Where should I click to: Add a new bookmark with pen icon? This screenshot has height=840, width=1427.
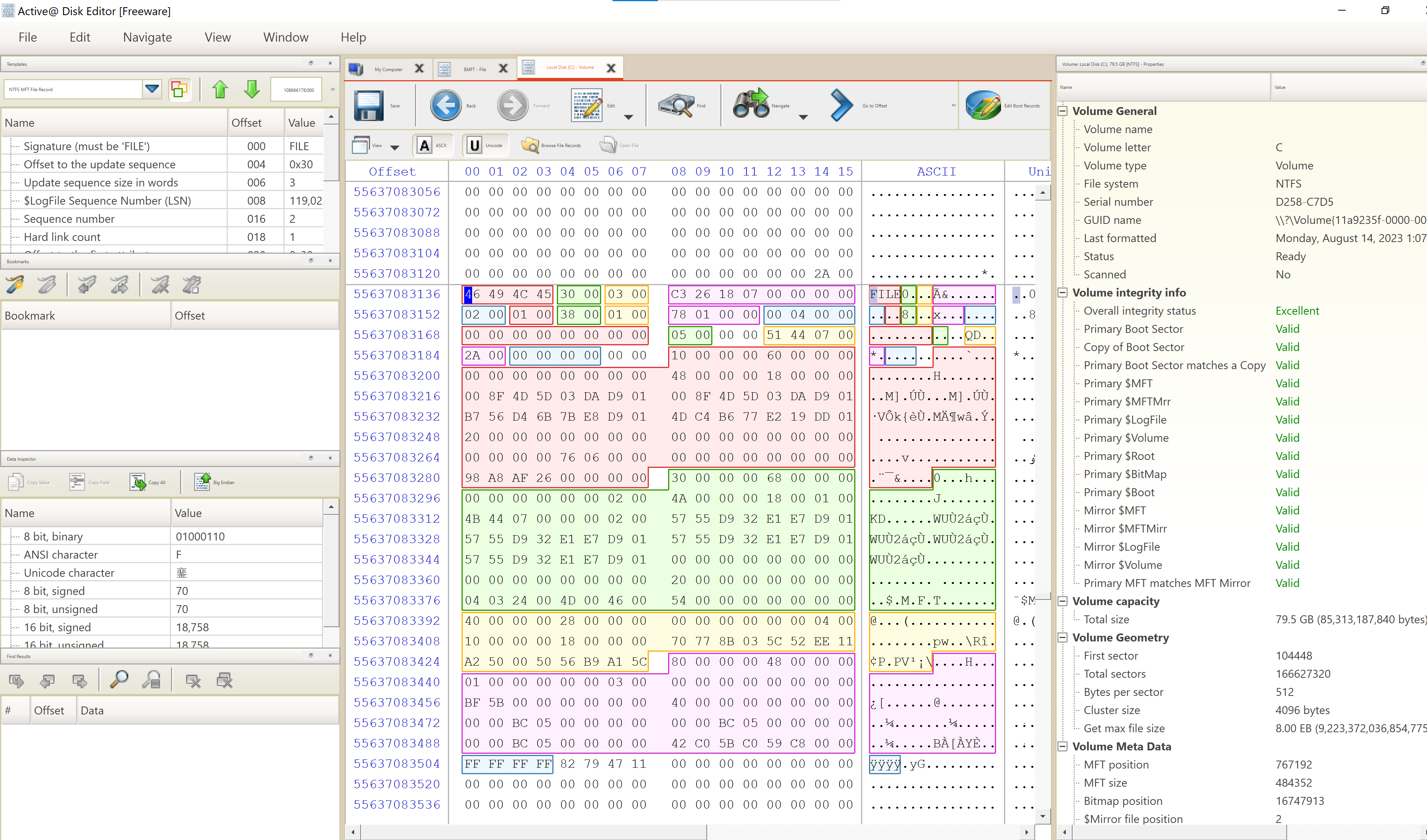pos(15,284)
